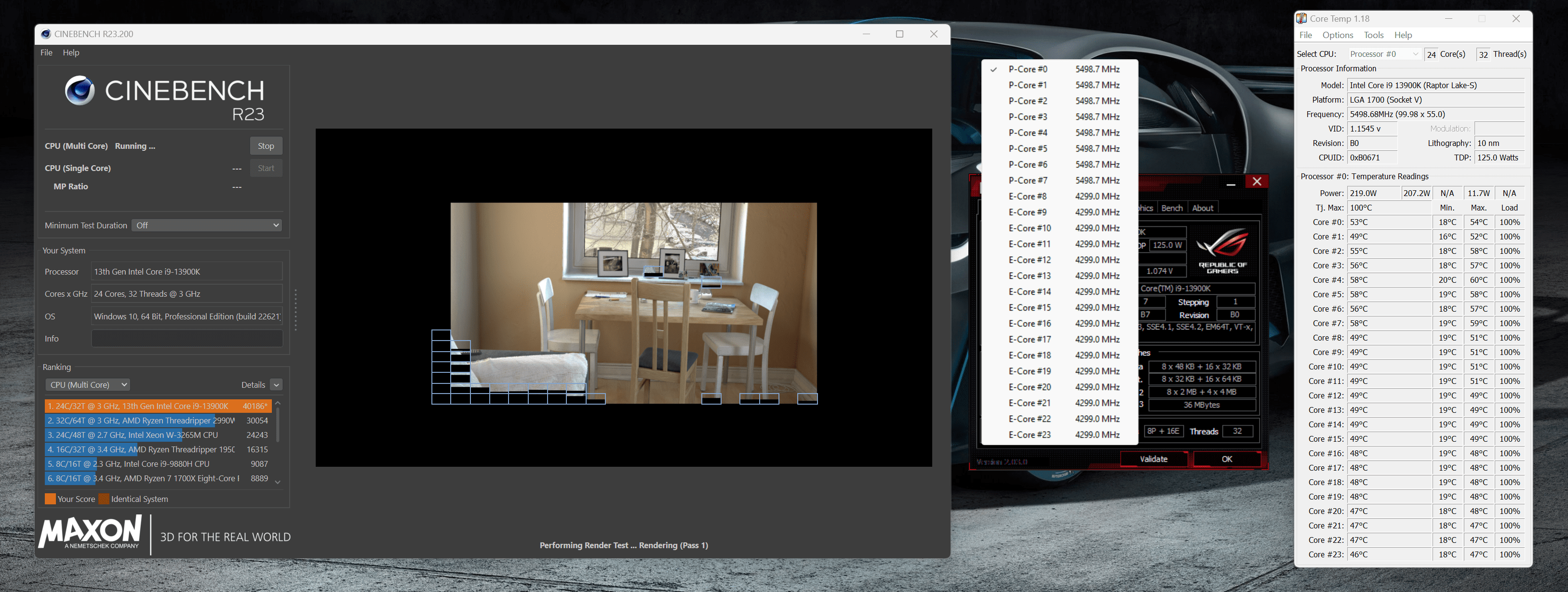Viewport: 1568px width, 592px height.
Task: Select P-Core #7 in the clock menu
Action: [1059, 181]
